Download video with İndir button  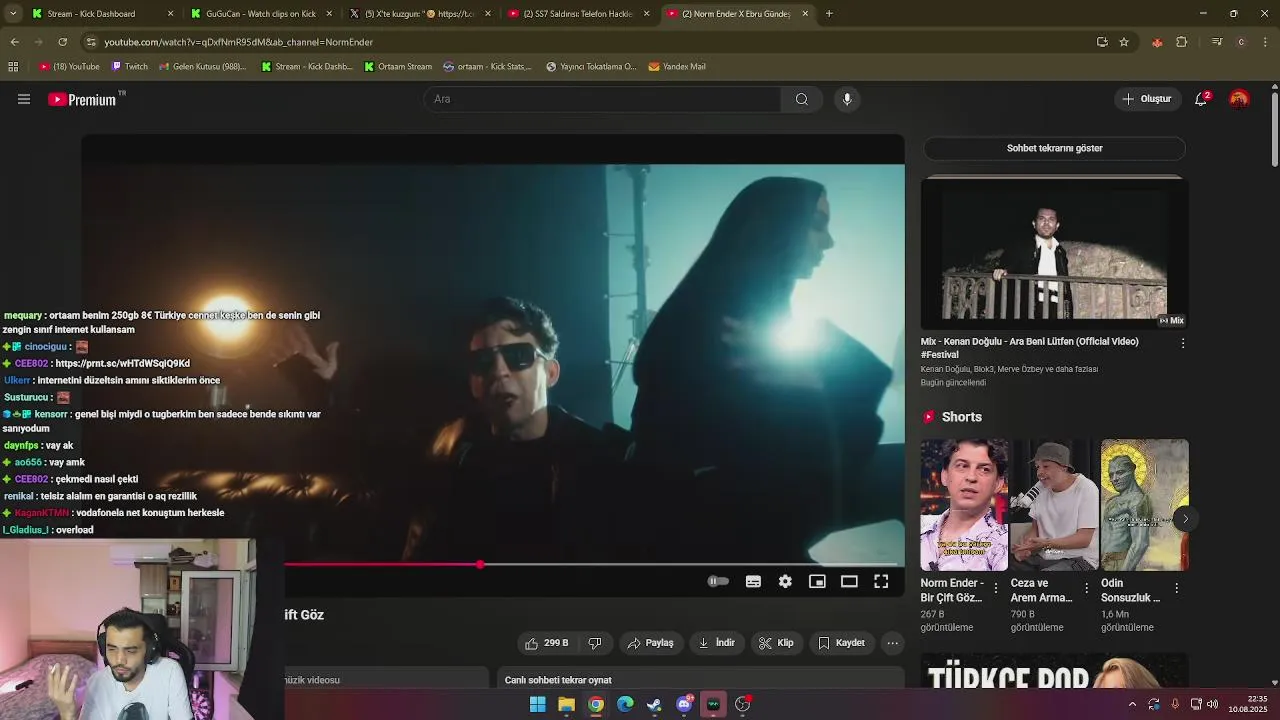(x=716, y=643)
